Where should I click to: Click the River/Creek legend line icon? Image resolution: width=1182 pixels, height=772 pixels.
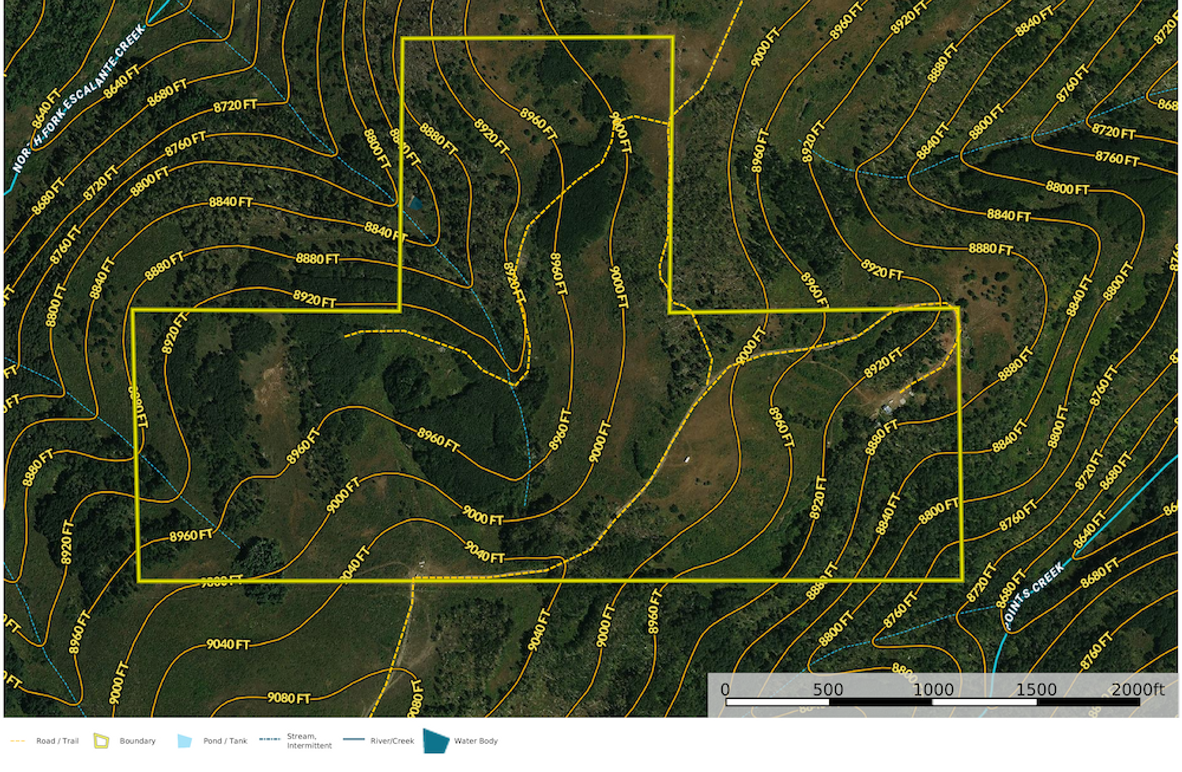click(354, 741)
